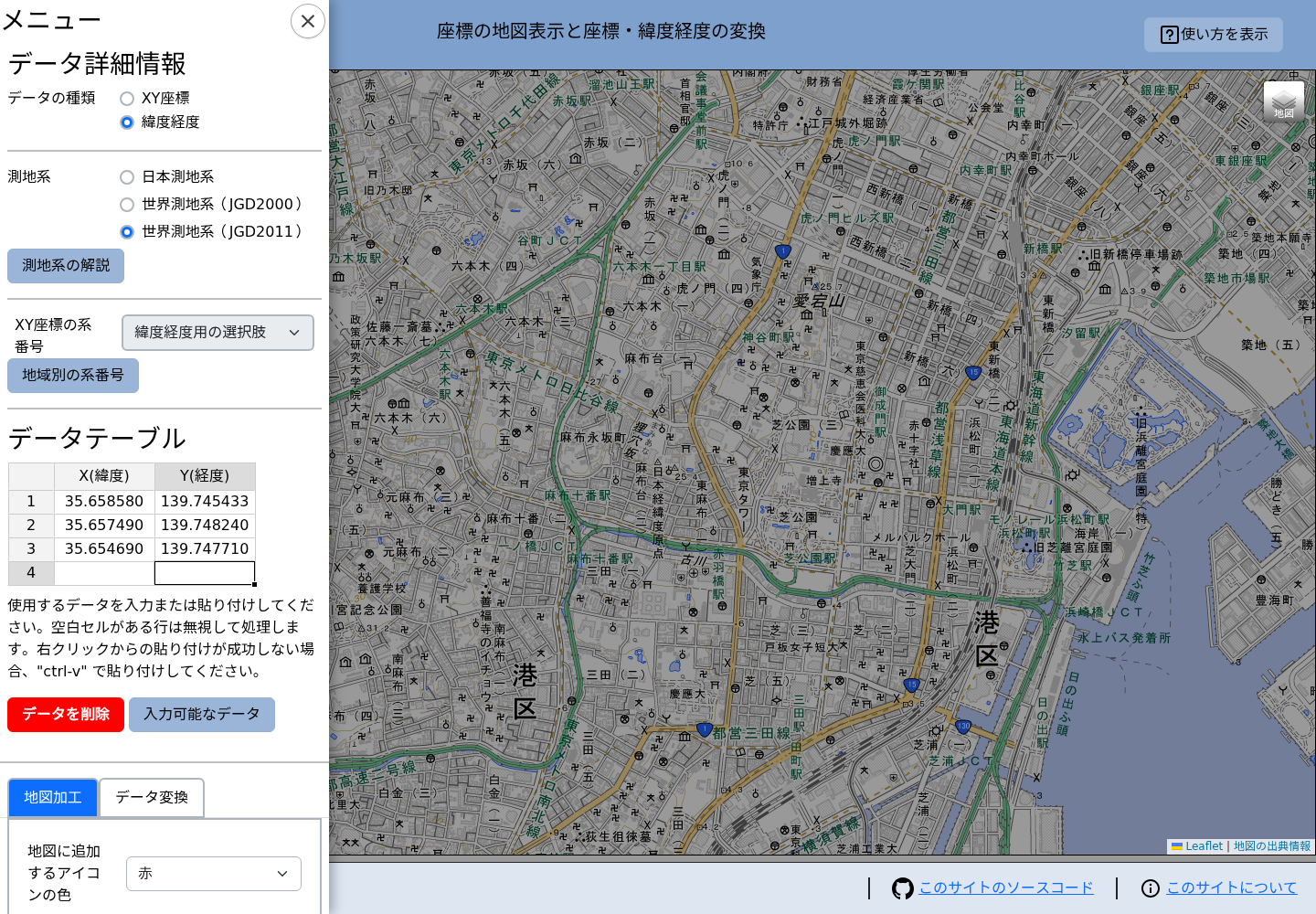1316x914 pixels.
Task: Select cell with longitude 139.745433
Action: (x=205, y=502)
